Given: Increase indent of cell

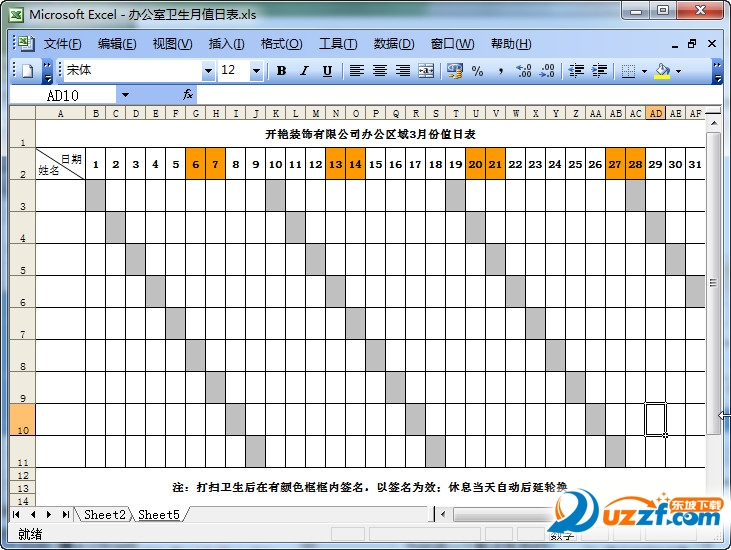Looking at the screenshot, I should [x=599, y=71].
